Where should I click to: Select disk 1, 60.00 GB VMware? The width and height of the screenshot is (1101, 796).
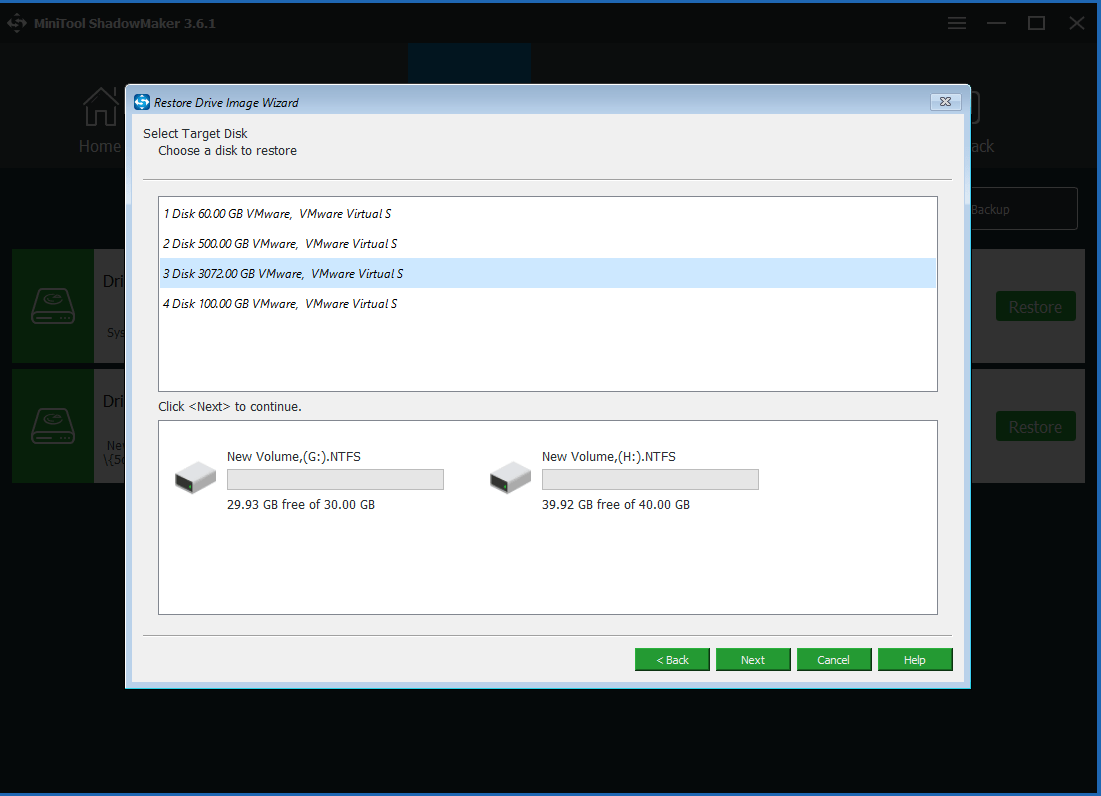[x=547, y=213]
